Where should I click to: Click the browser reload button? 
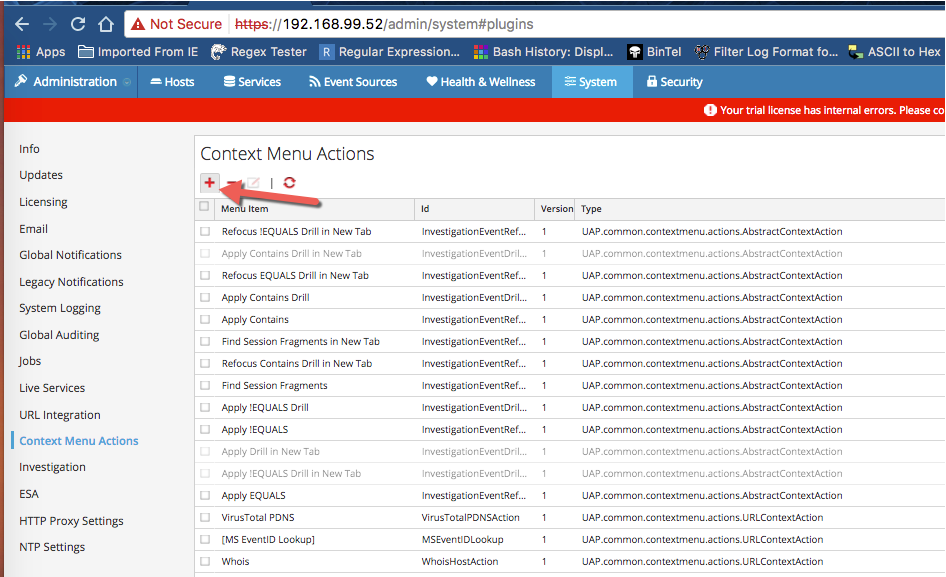tap(78, 24)
